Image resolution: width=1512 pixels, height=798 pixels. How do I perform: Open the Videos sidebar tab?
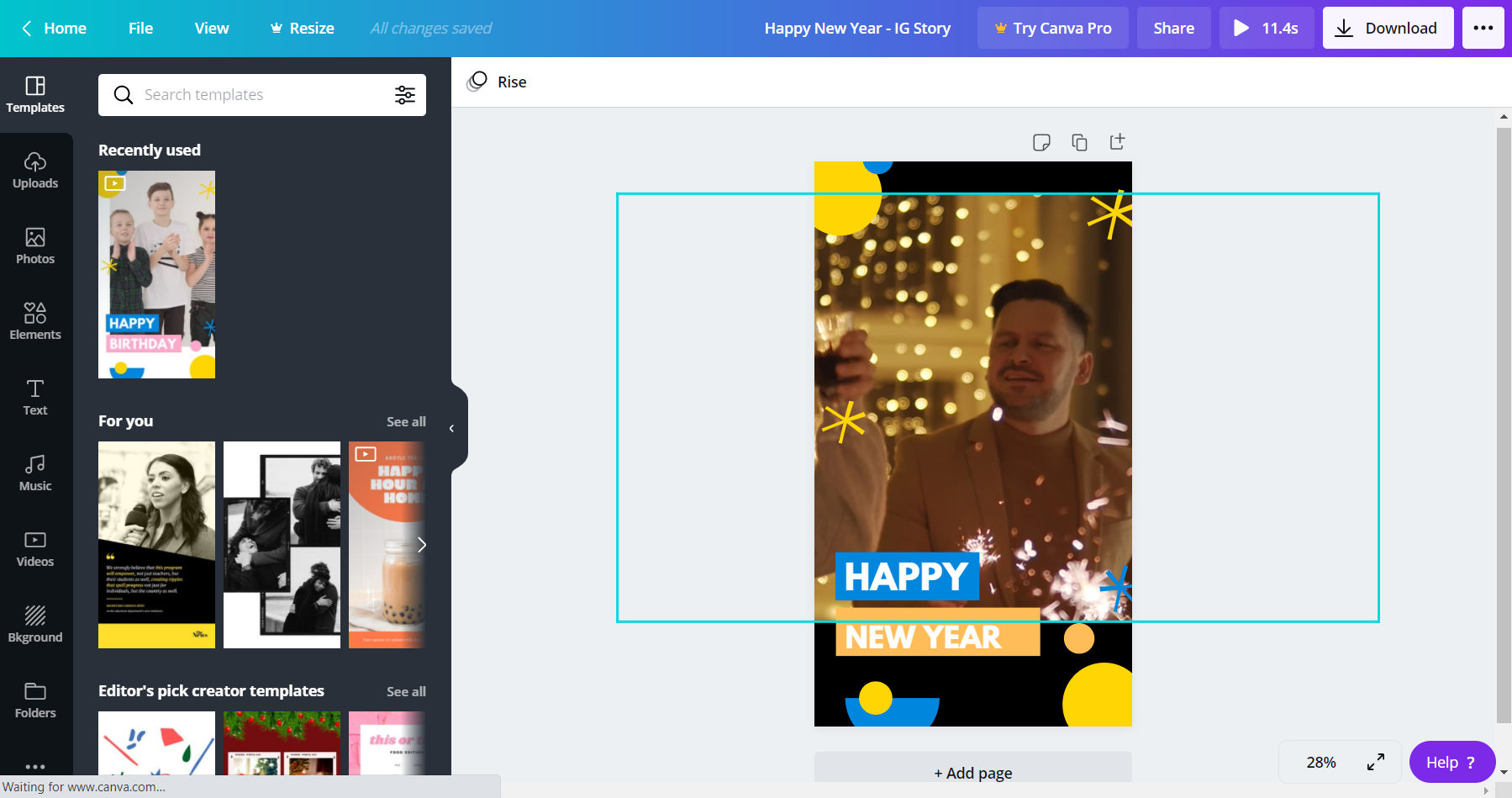[35, 549]
